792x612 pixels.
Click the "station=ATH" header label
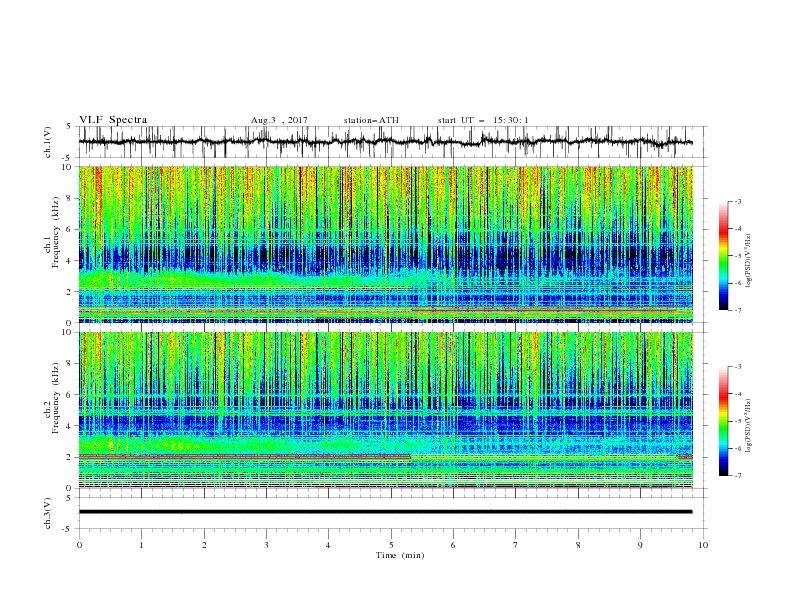(371, 120)
